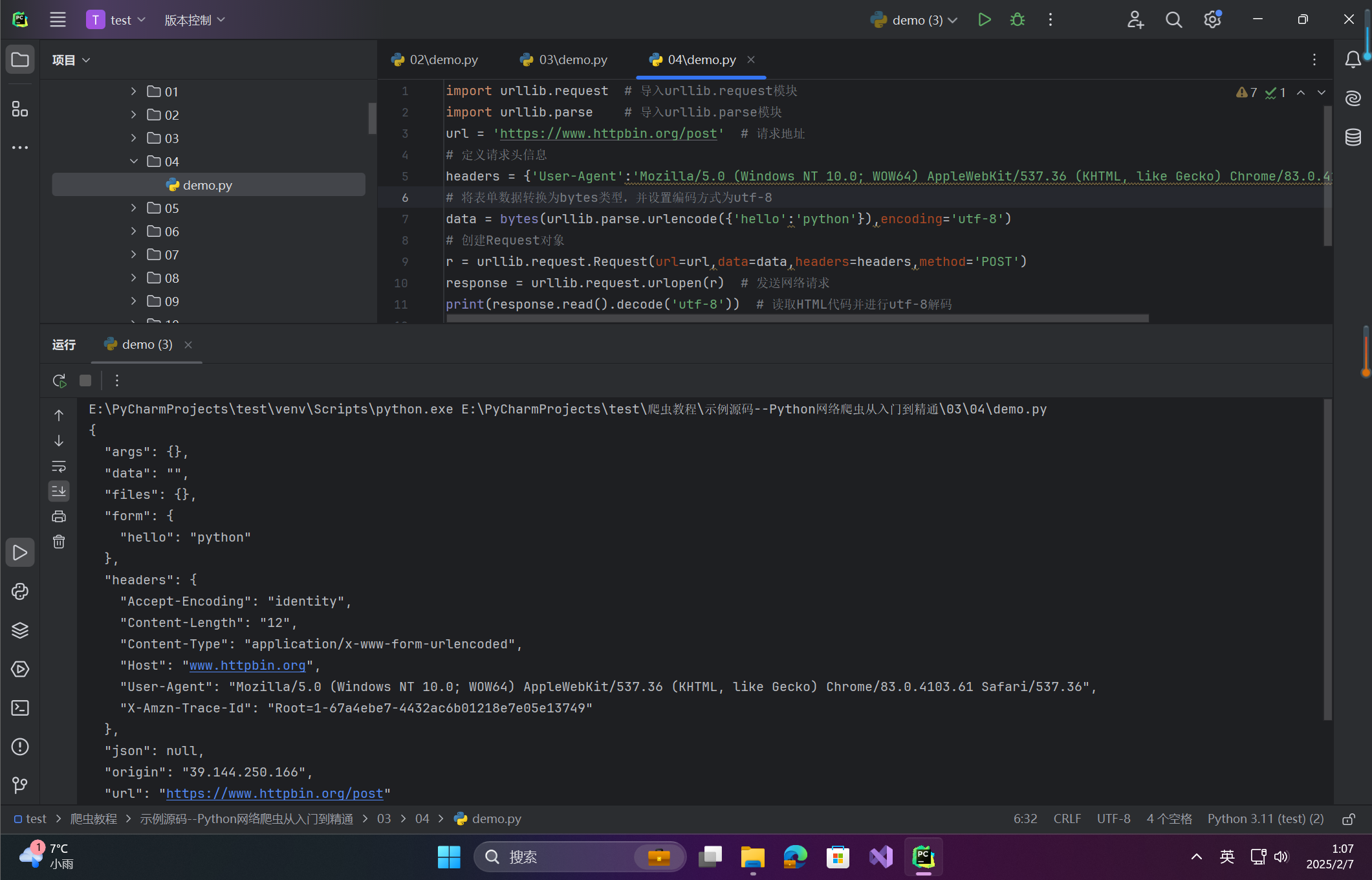Expand the 05 folder in project tree
1372x880 pixels.
click(x=134, y=208)
